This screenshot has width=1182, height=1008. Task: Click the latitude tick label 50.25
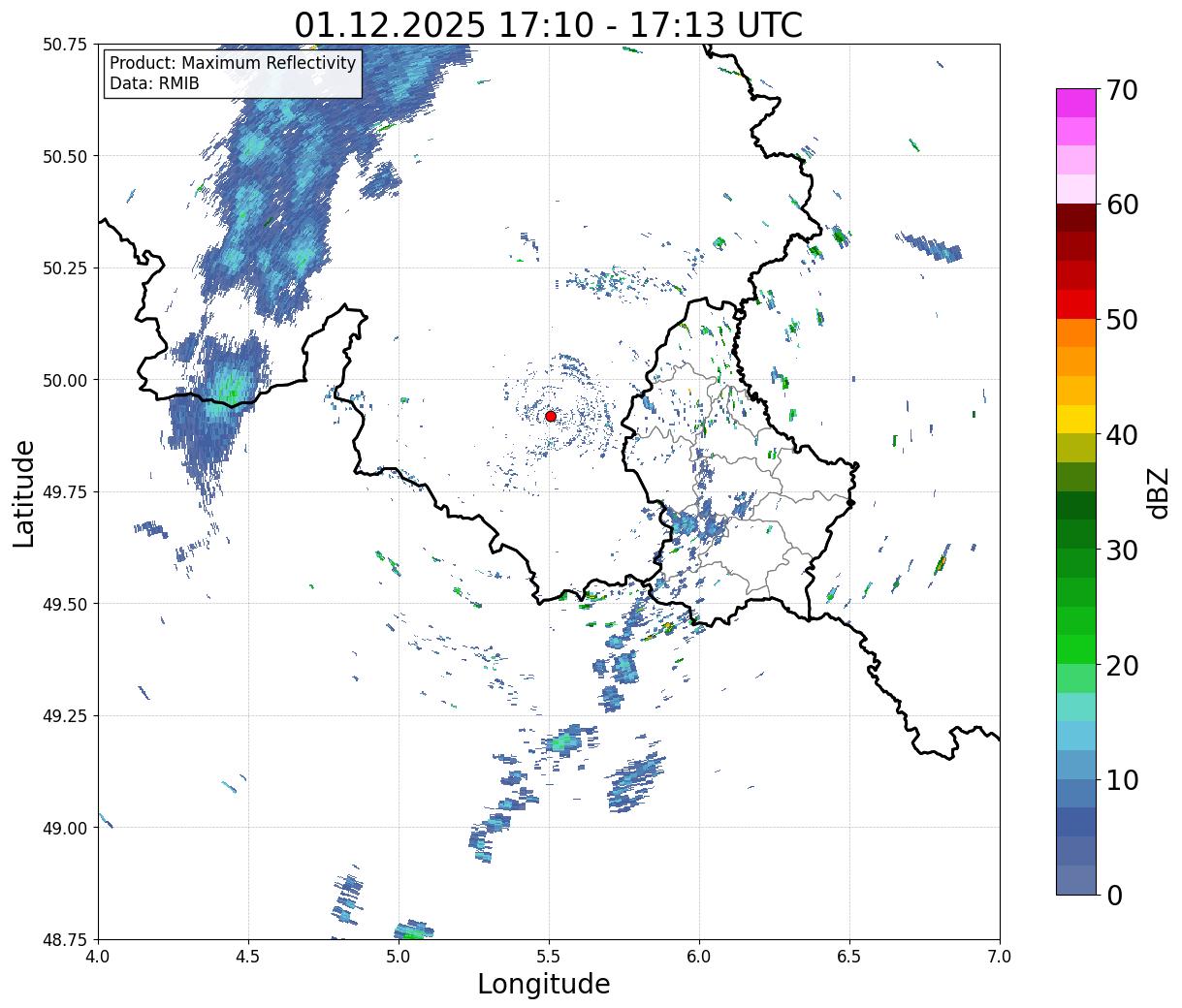tap(65, 268)
